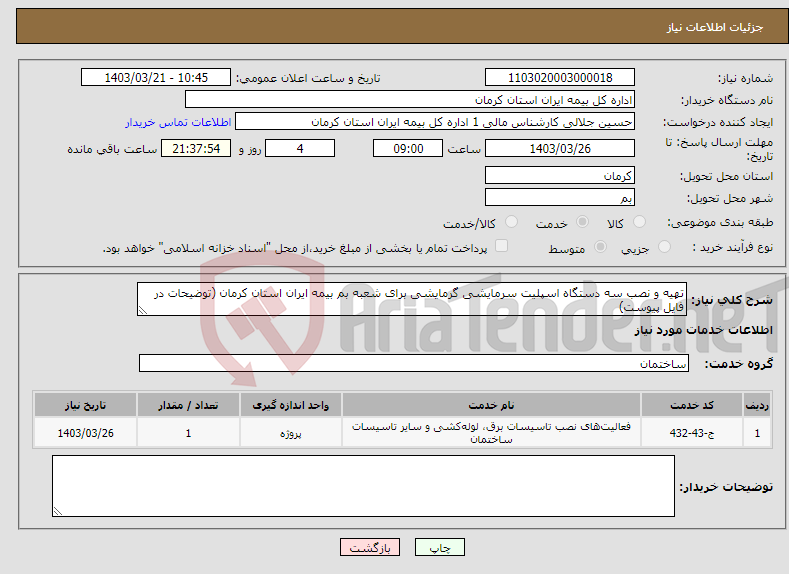
Task: Click the response deadline date 1403/03/26 field
Action: [560, 148]
